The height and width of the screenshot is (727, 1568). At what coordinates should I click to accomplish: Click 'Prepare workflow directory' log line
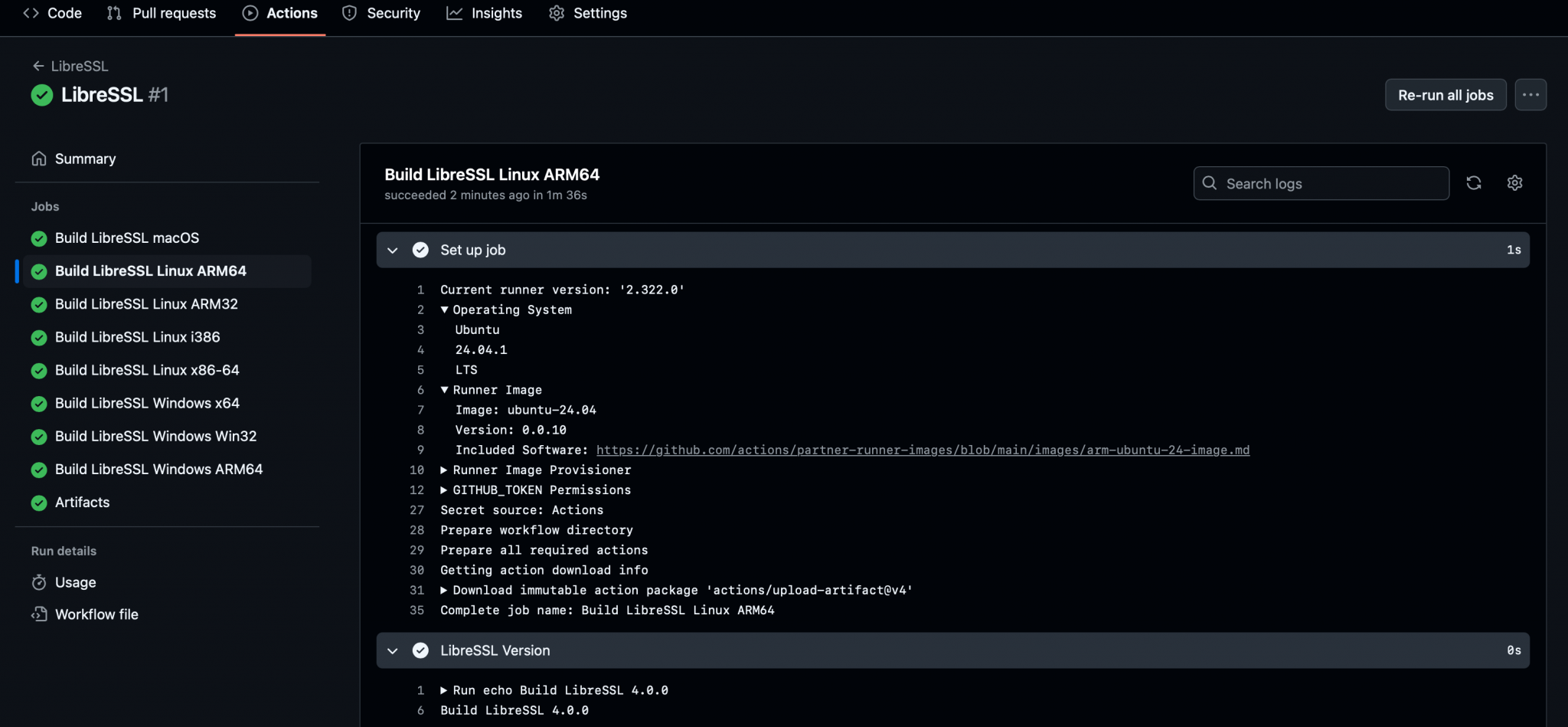[537, 530]
